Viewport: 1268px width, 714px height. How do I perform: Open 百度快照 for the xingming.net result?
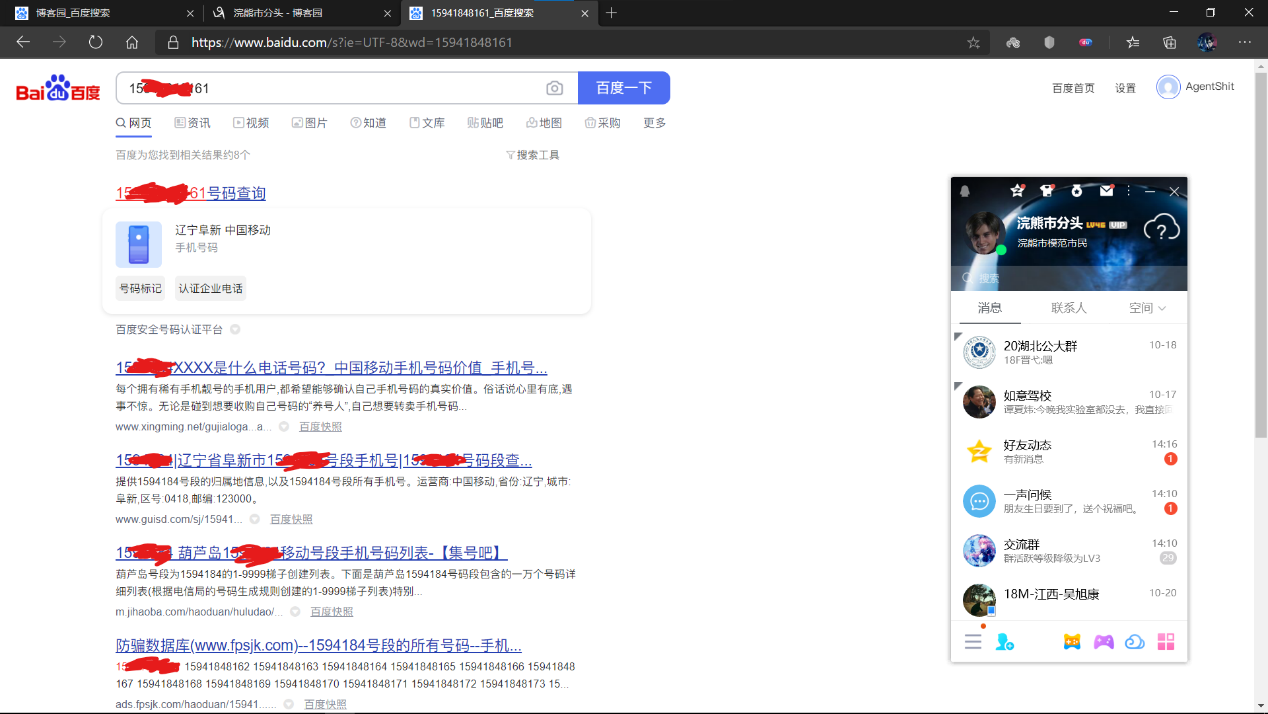coord(320,427)
